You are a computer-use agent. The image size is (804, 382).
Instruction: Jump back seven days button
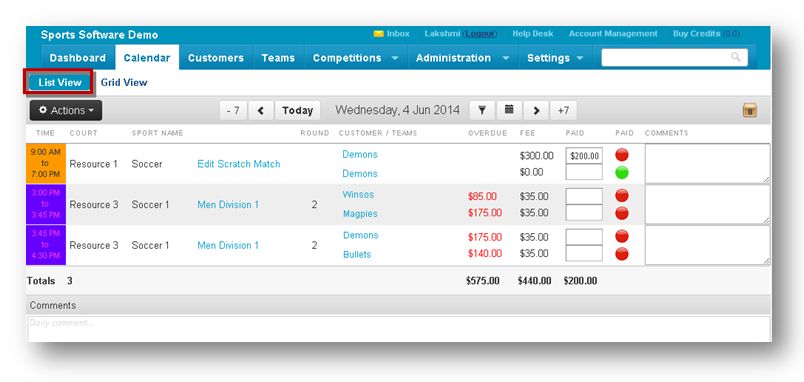(x=233, y=110)
